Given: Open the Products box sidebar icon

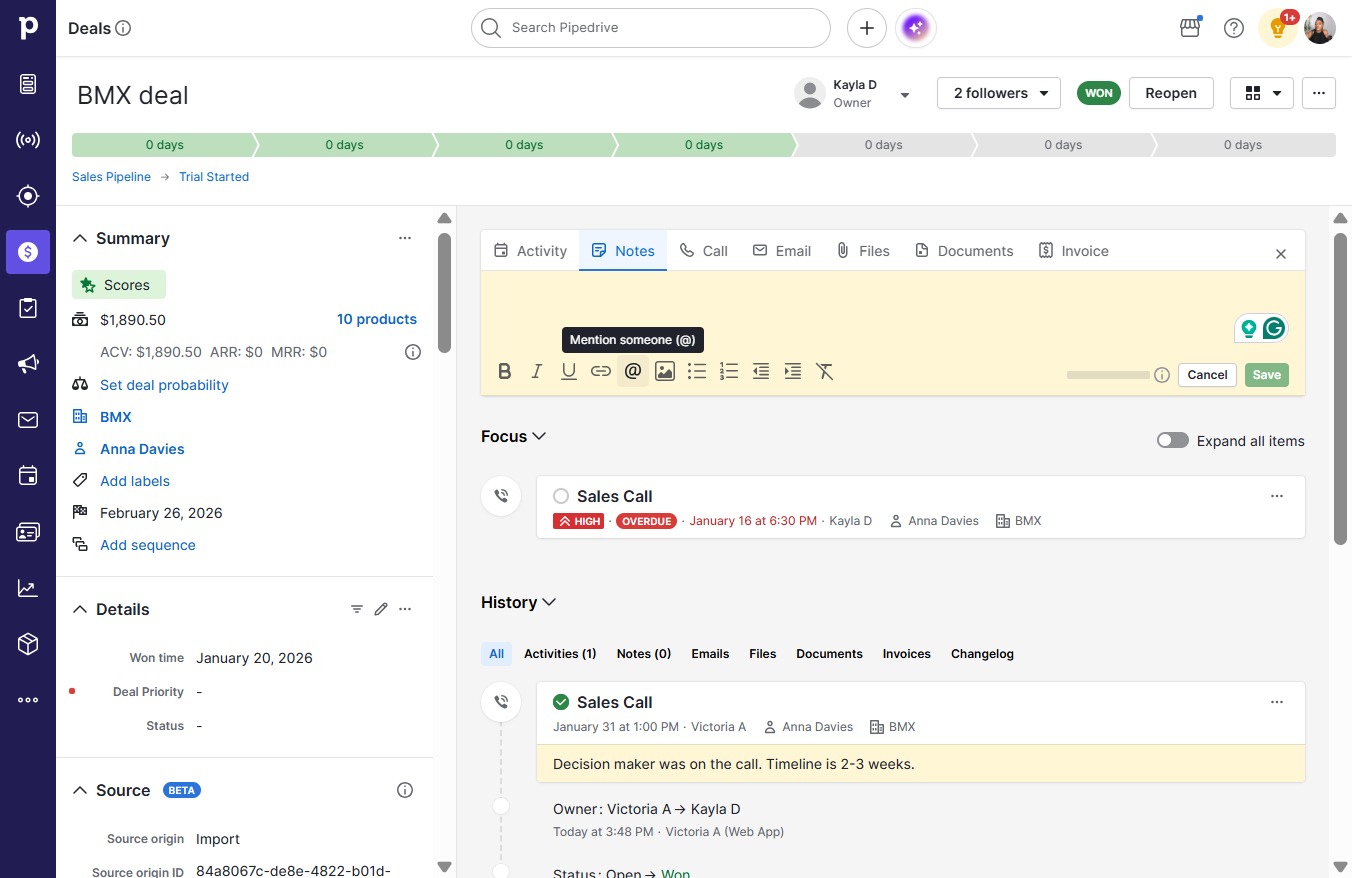Looking at the screenshot, I should [x=28, y=644].
